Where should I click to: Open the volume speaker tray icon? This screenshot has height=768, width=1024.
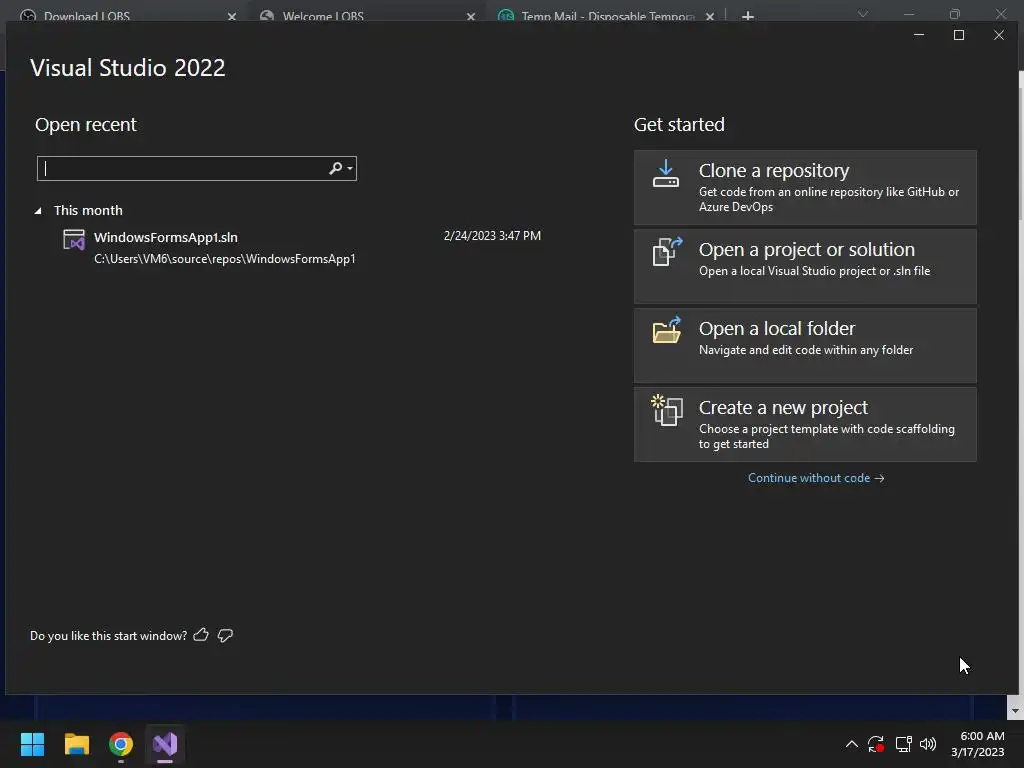pos(927,744)
